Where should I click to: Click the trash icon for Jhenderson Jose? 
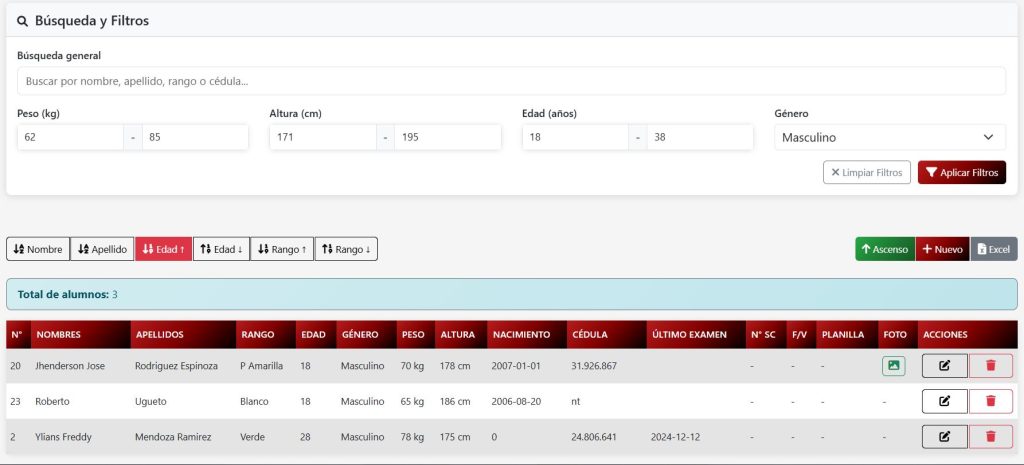990,366
